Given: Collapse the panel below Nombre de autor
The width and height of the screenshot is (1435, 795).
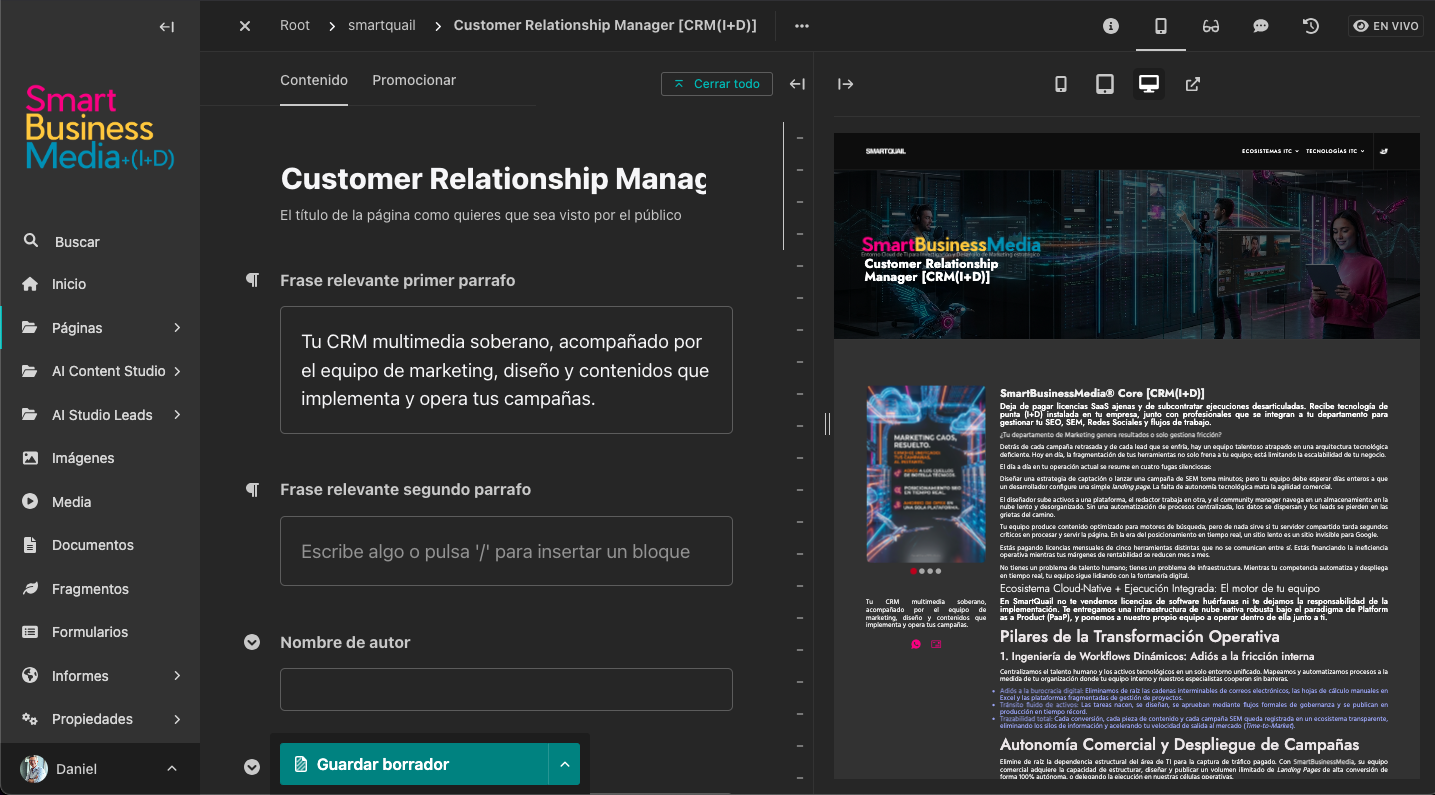Looking at the screenshot, I should pyautogui.click(x=252, y=767).
